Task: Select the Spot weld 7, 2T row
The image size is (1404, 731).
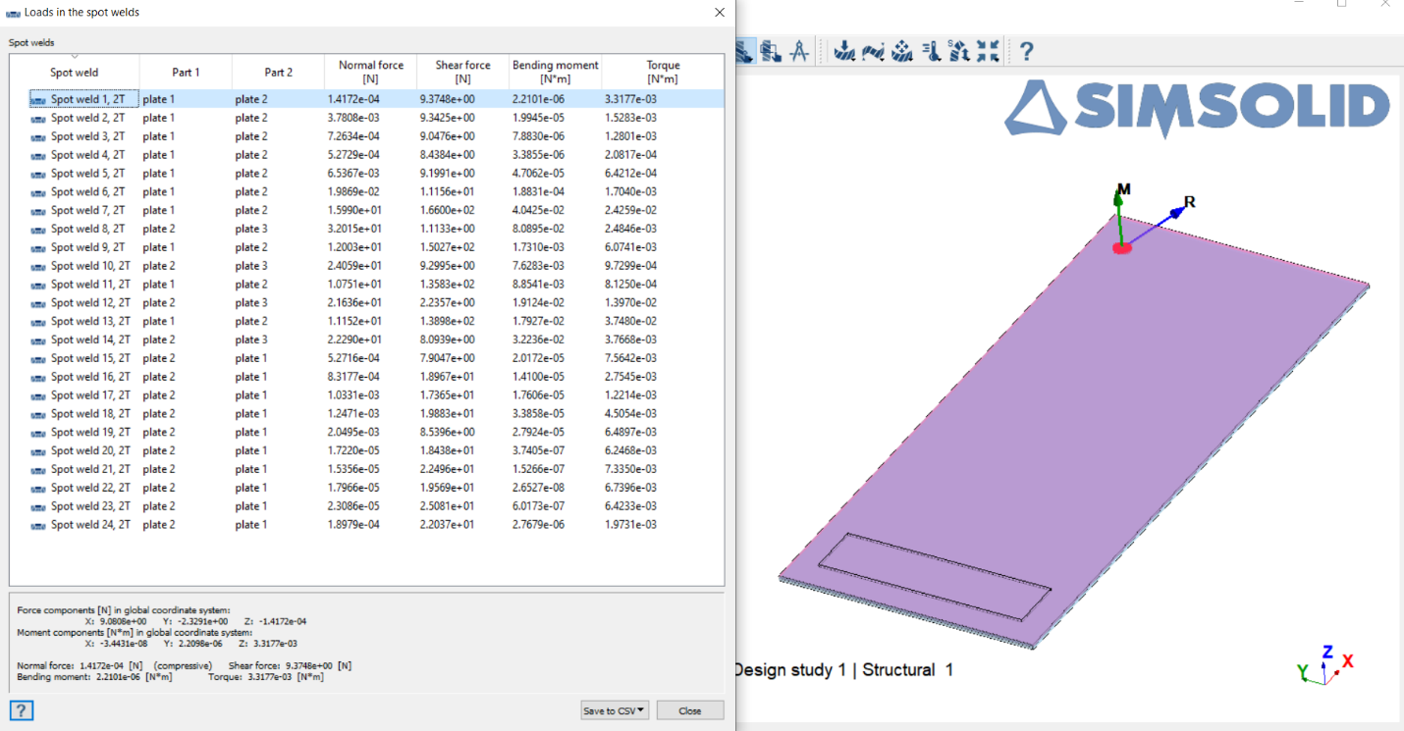Action: [88, 210]
